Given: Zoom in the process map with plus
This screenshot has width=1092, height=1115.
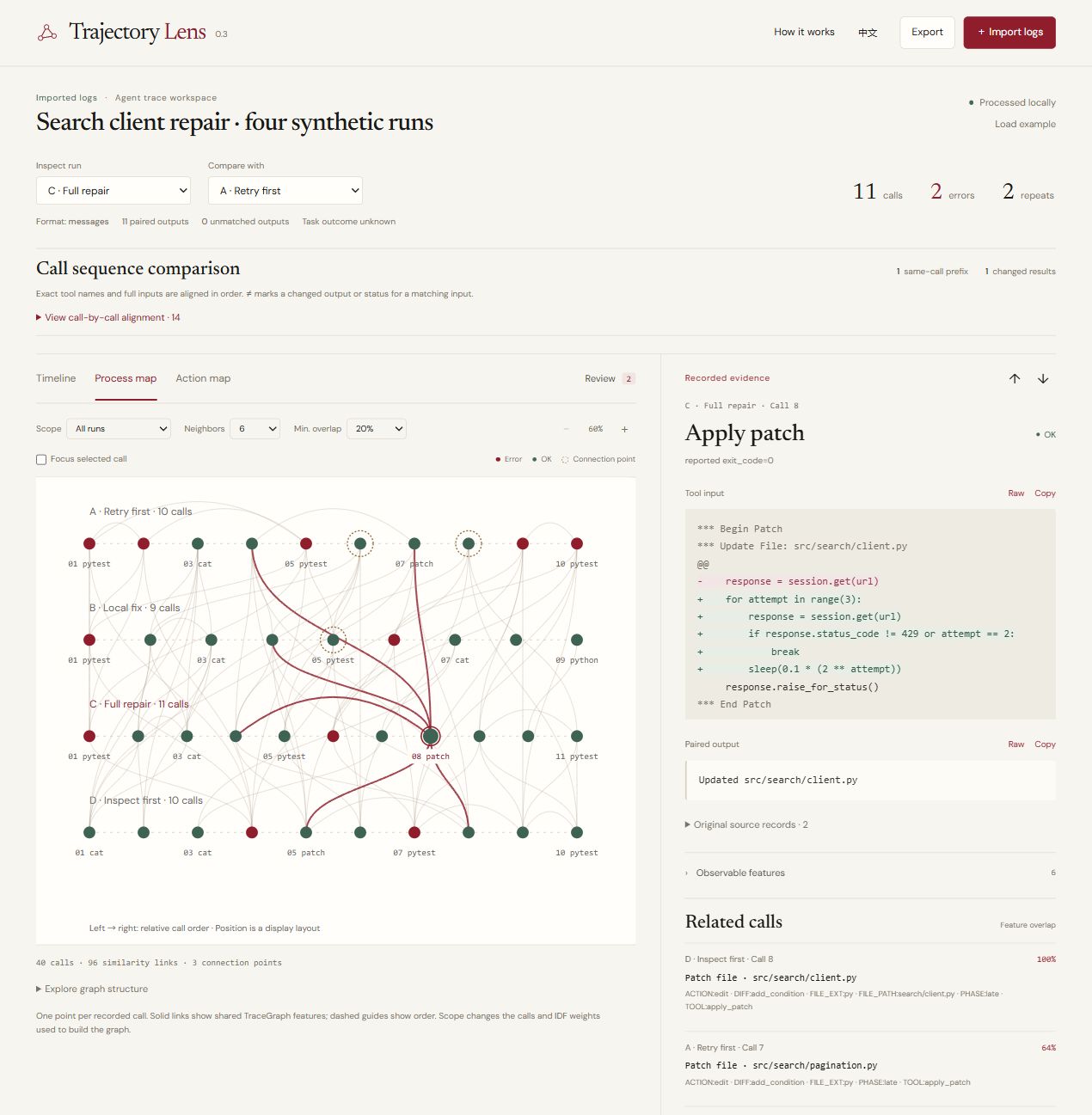Looking at the screenshot, I should coord(624,429).
